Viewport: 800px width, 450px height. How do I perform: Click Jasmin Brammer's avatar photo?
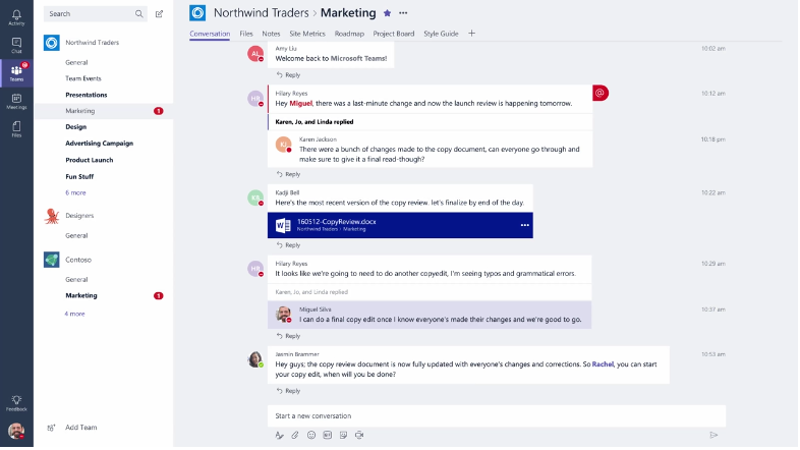coord(256,359)
